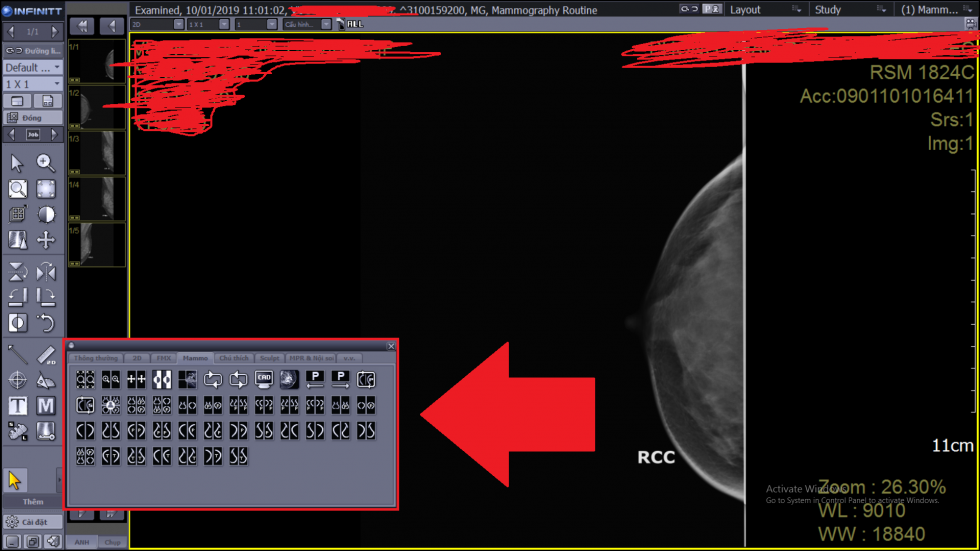Screen dimensions: 980x551
Task: Toggle the Đường link option
Action: click(x=33, y=49)
